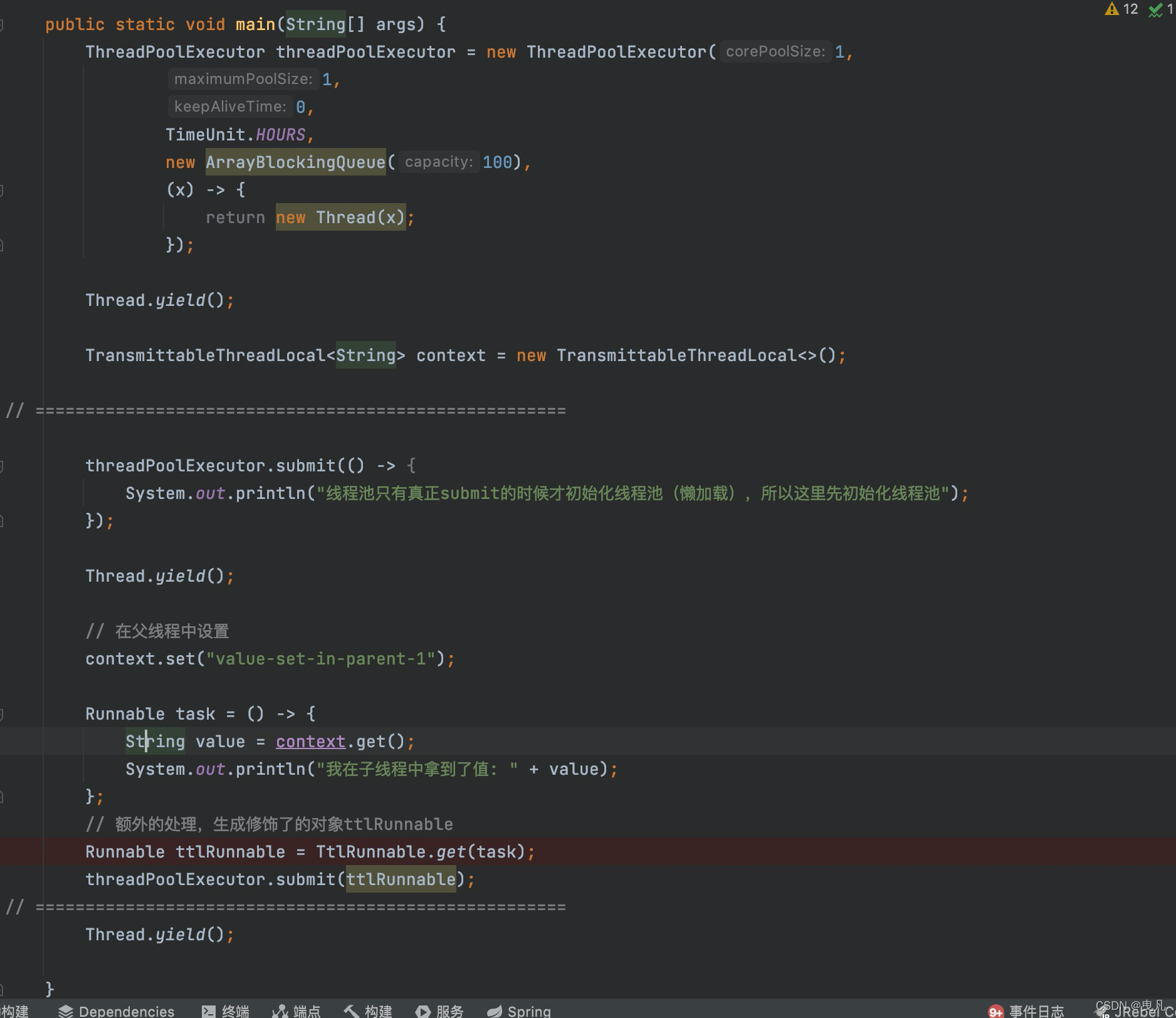Image resolution: width=1176 pixels, height=1018 pixels.
Task: Click new ThreadPoolExecutor( constructor call
Action: point(601,52)
